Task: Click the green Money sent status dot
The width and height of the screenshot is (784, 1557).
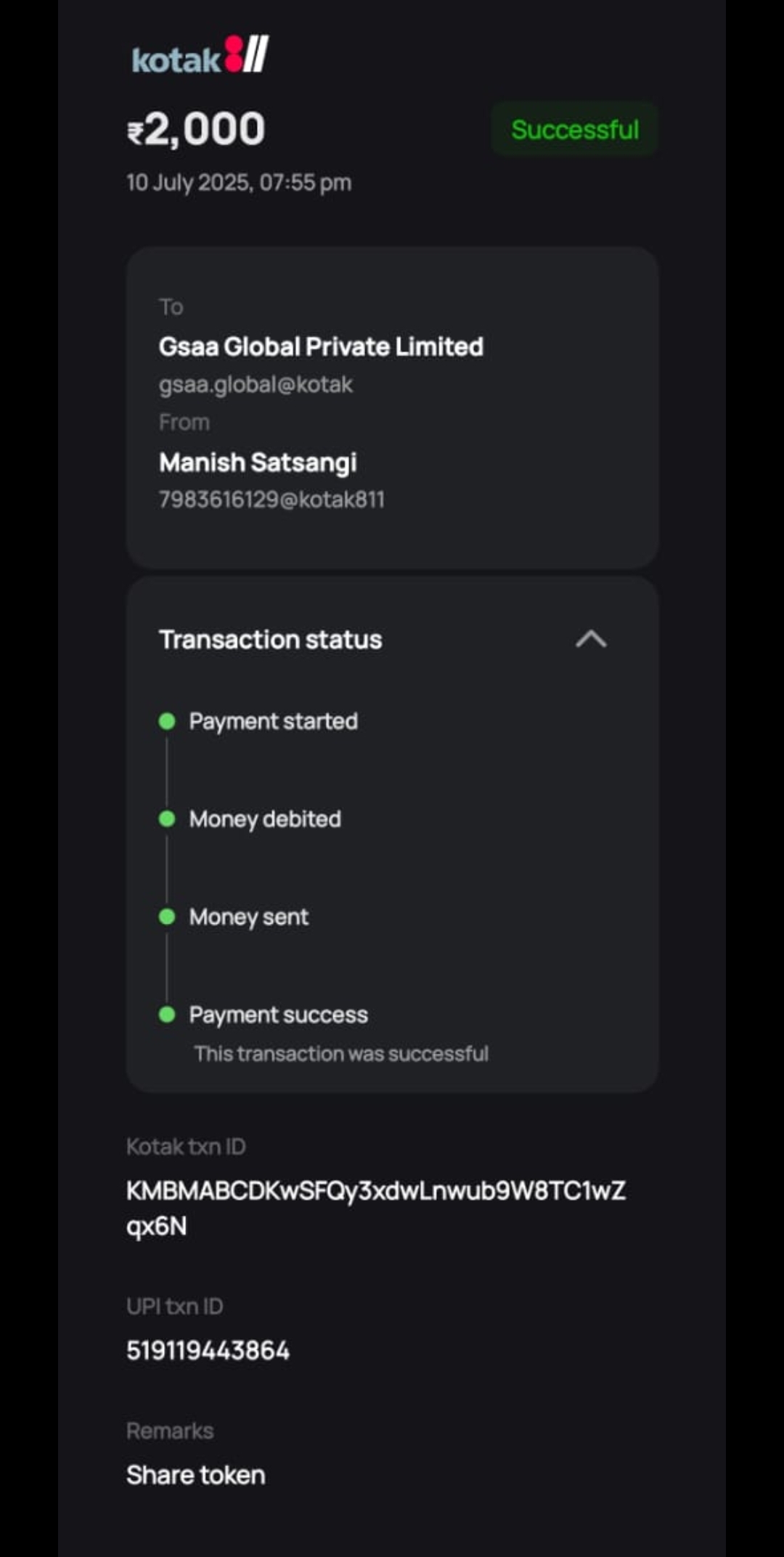Action: pos(167,916)
